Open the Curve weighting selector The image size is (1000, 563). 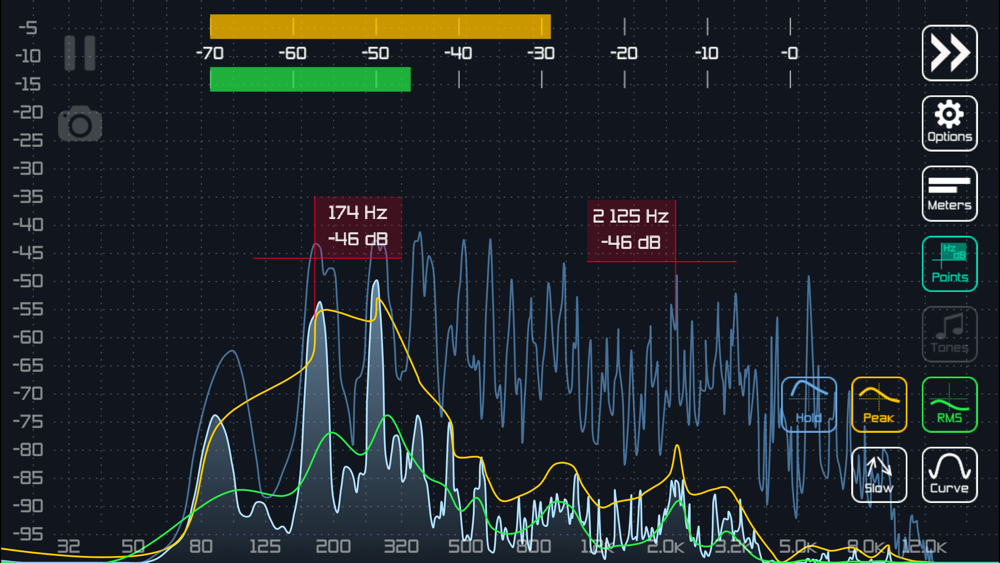tap(949, 475)
